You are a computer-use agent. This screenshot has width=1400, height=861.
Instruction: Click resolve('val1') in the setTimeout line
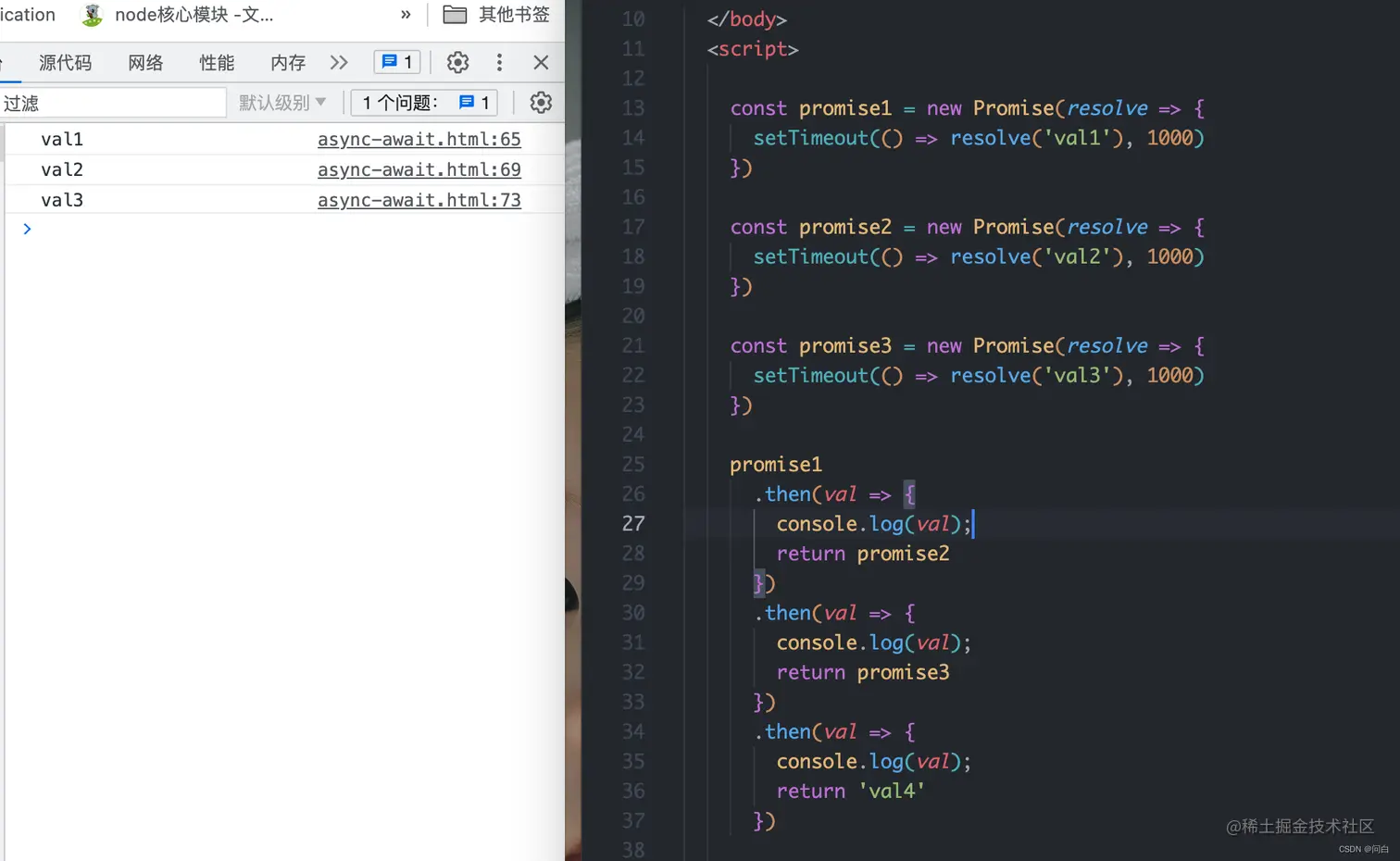pyautogui.click(x=1036, y=138)
